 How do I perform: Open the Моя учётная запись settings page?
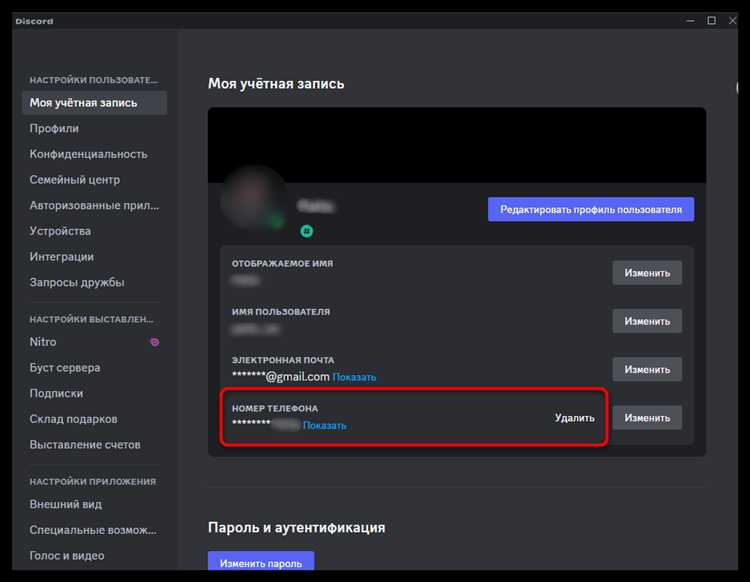pyautogui.click(x=94, y=103)
